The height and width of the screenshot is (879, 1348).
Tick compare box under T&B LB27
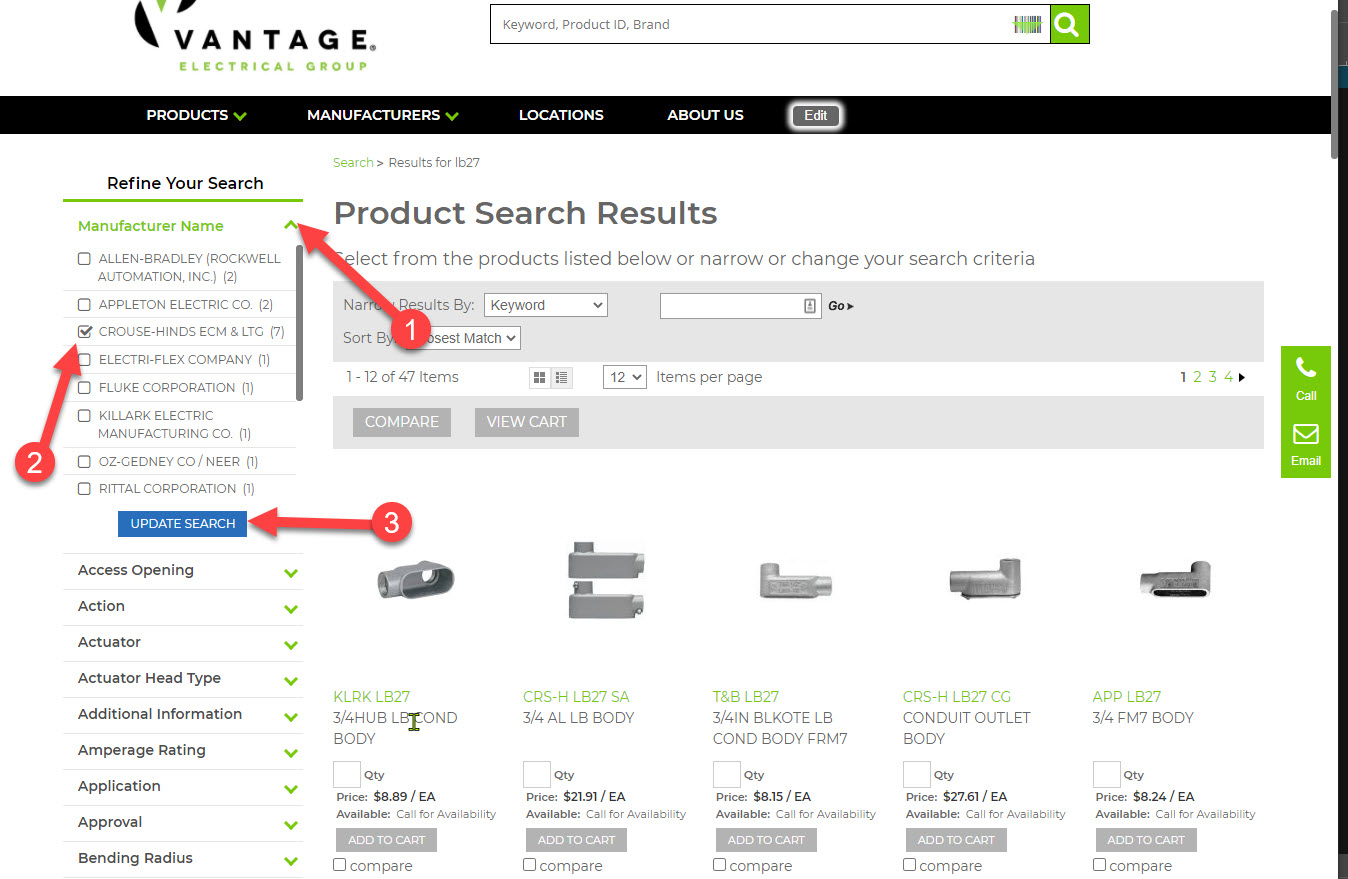pos(720,865)
